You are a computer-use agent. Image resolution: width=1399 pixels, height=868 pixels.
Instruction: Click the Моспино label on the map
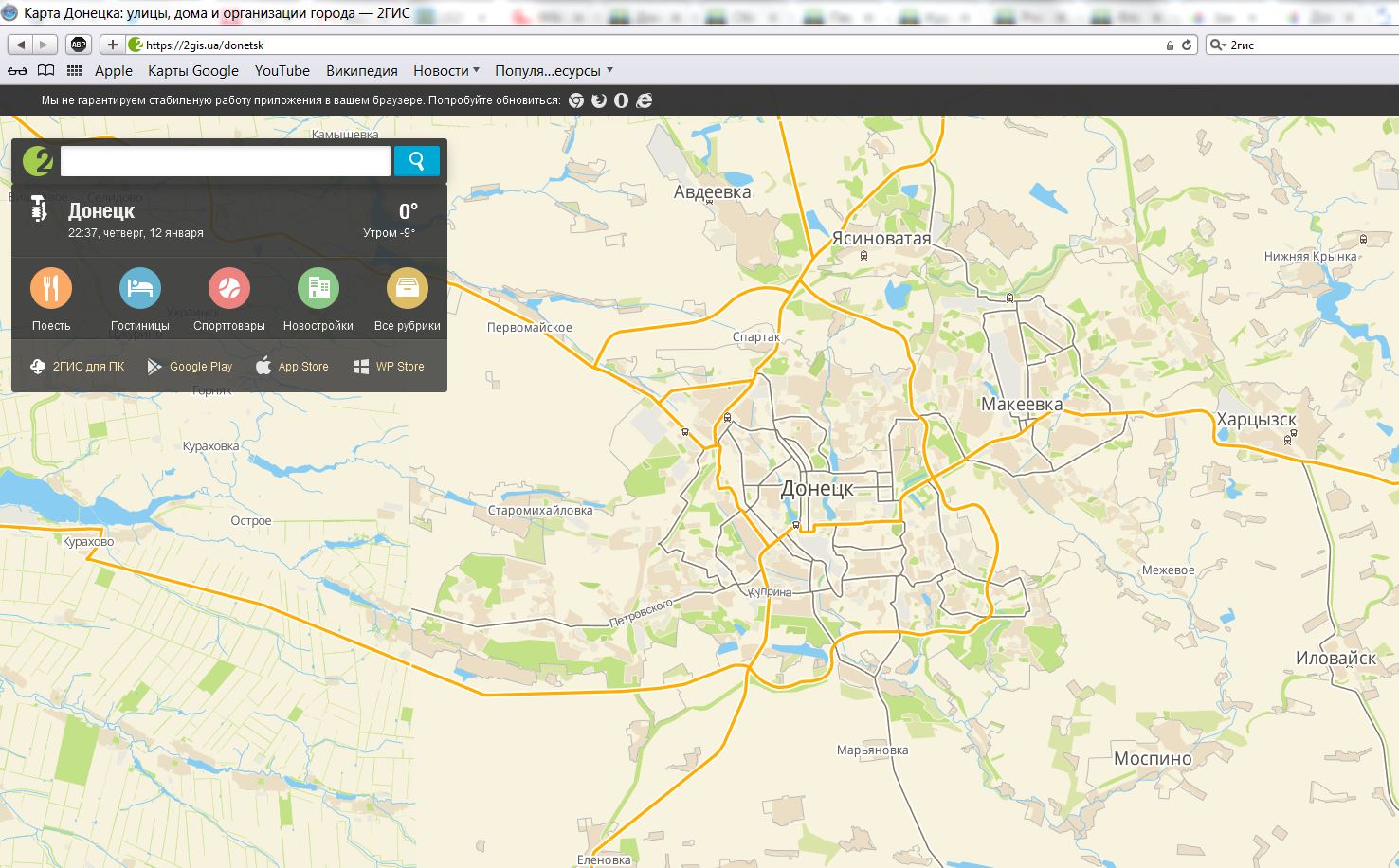pyautogui.click(x=1153, y=758)
